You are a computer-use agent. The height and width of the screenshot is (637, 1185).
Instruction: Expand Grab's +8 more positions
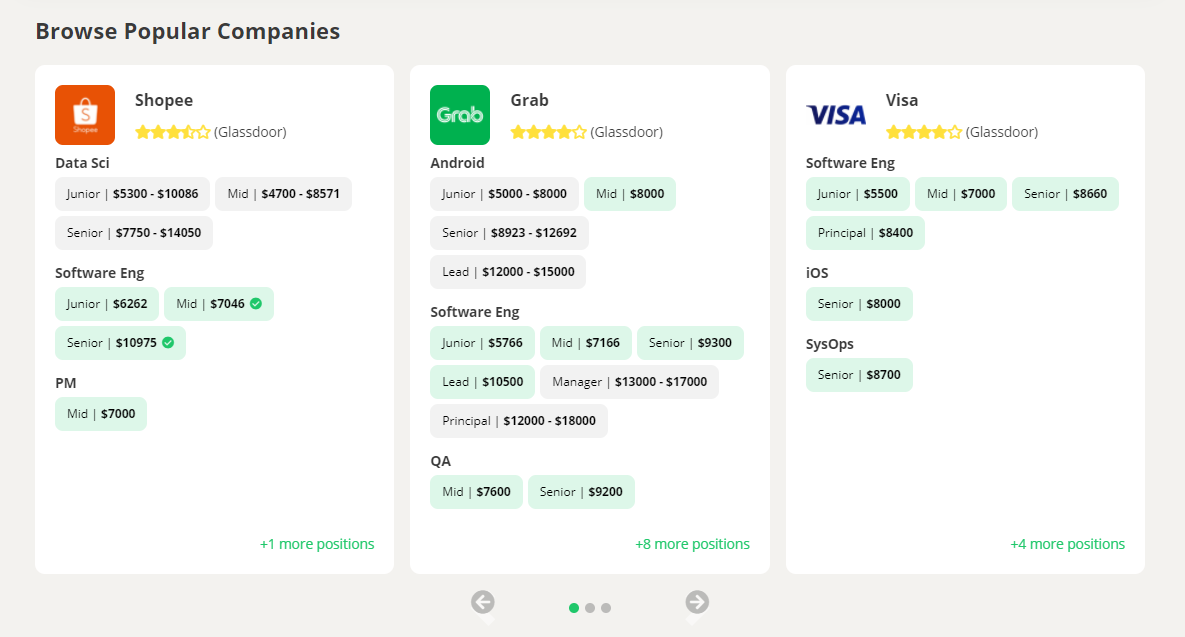tap(692, 543)
